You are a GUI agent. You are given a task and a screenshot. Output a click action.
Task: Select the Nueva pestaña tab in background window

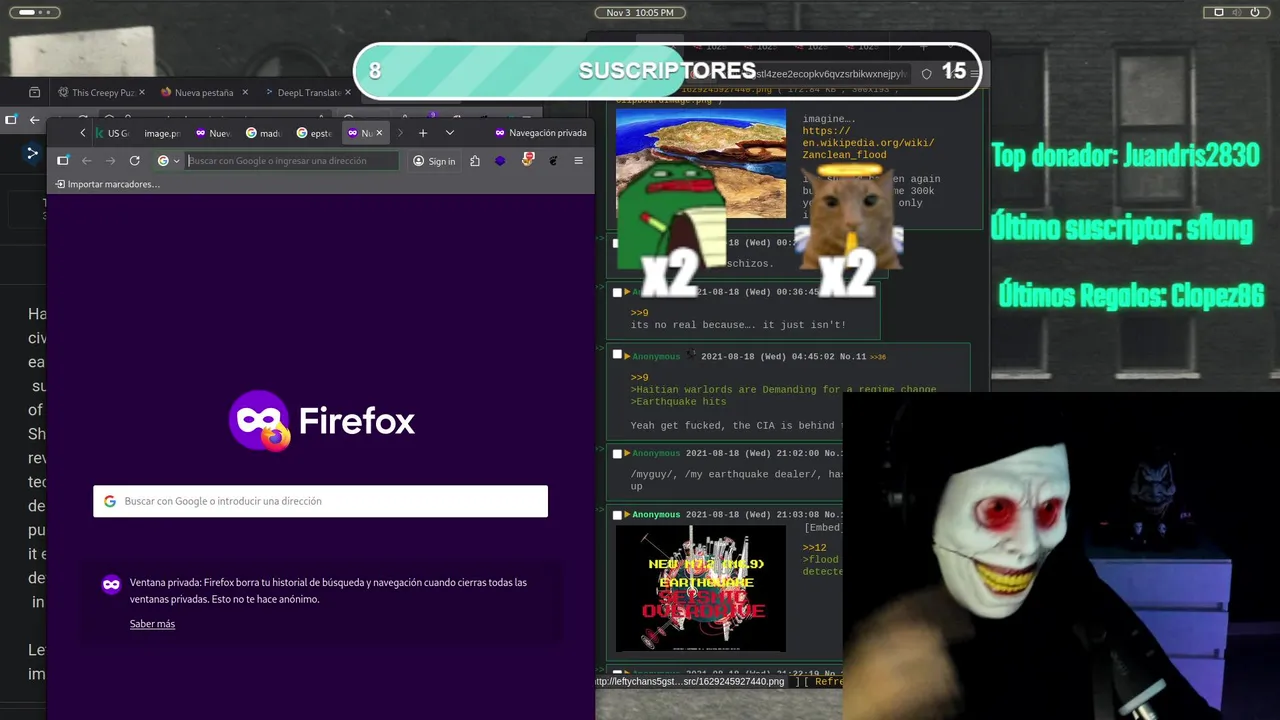click(x=203, y=93)
